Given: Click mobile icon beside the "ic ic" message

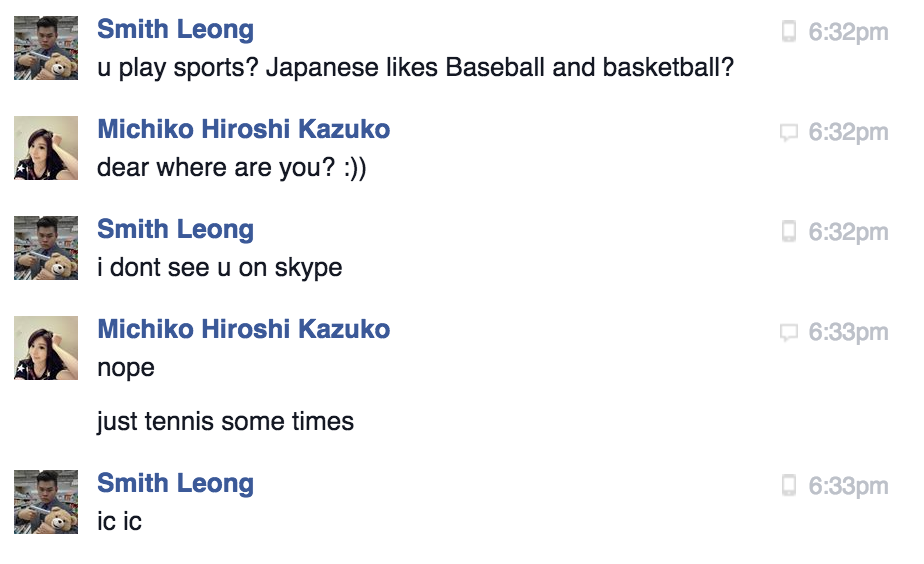Looking at the screenshot, I should 788,486.
